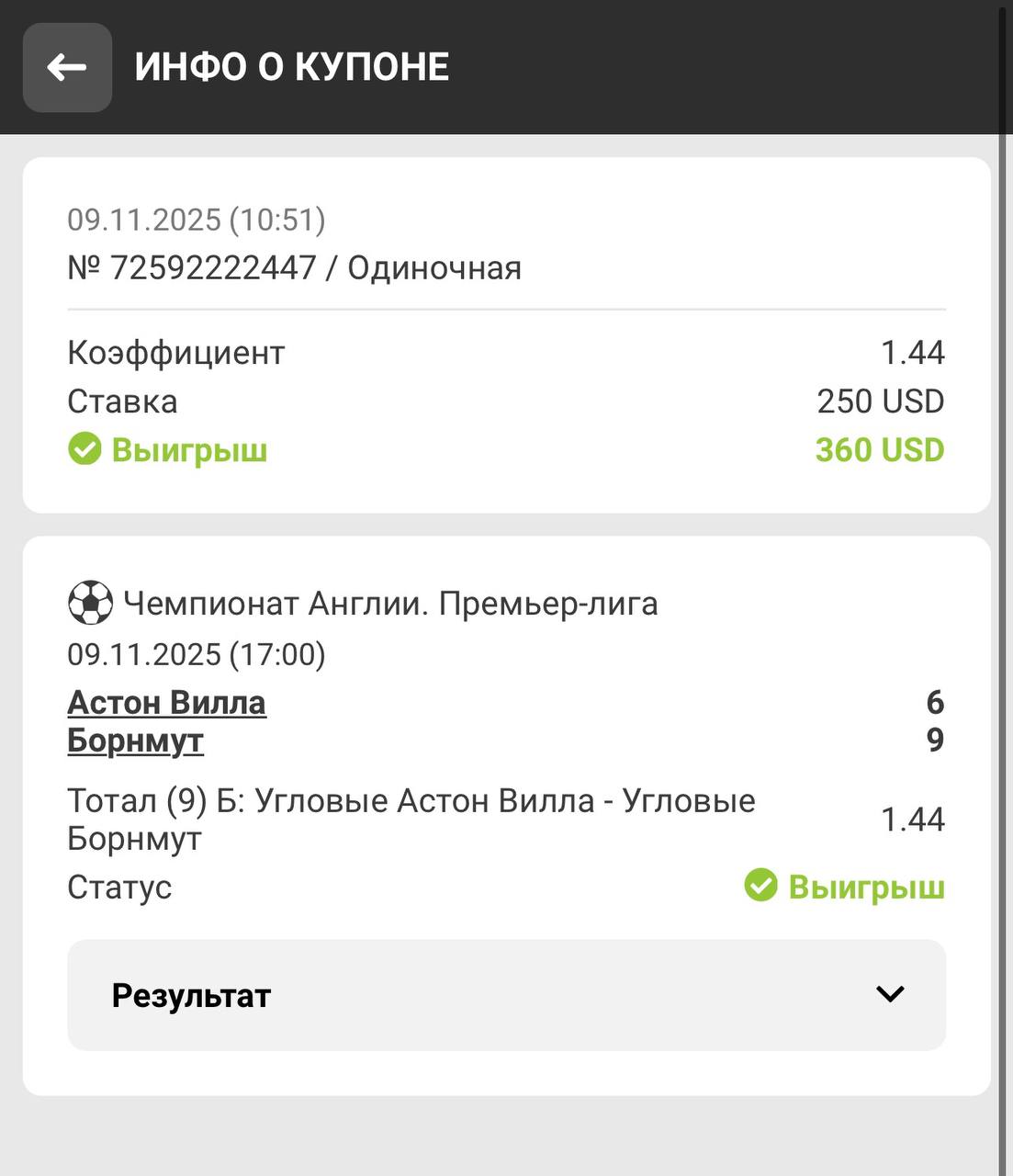
Task: Click the Коэффициент value 1.44 in summary
Action: (912, 353)
